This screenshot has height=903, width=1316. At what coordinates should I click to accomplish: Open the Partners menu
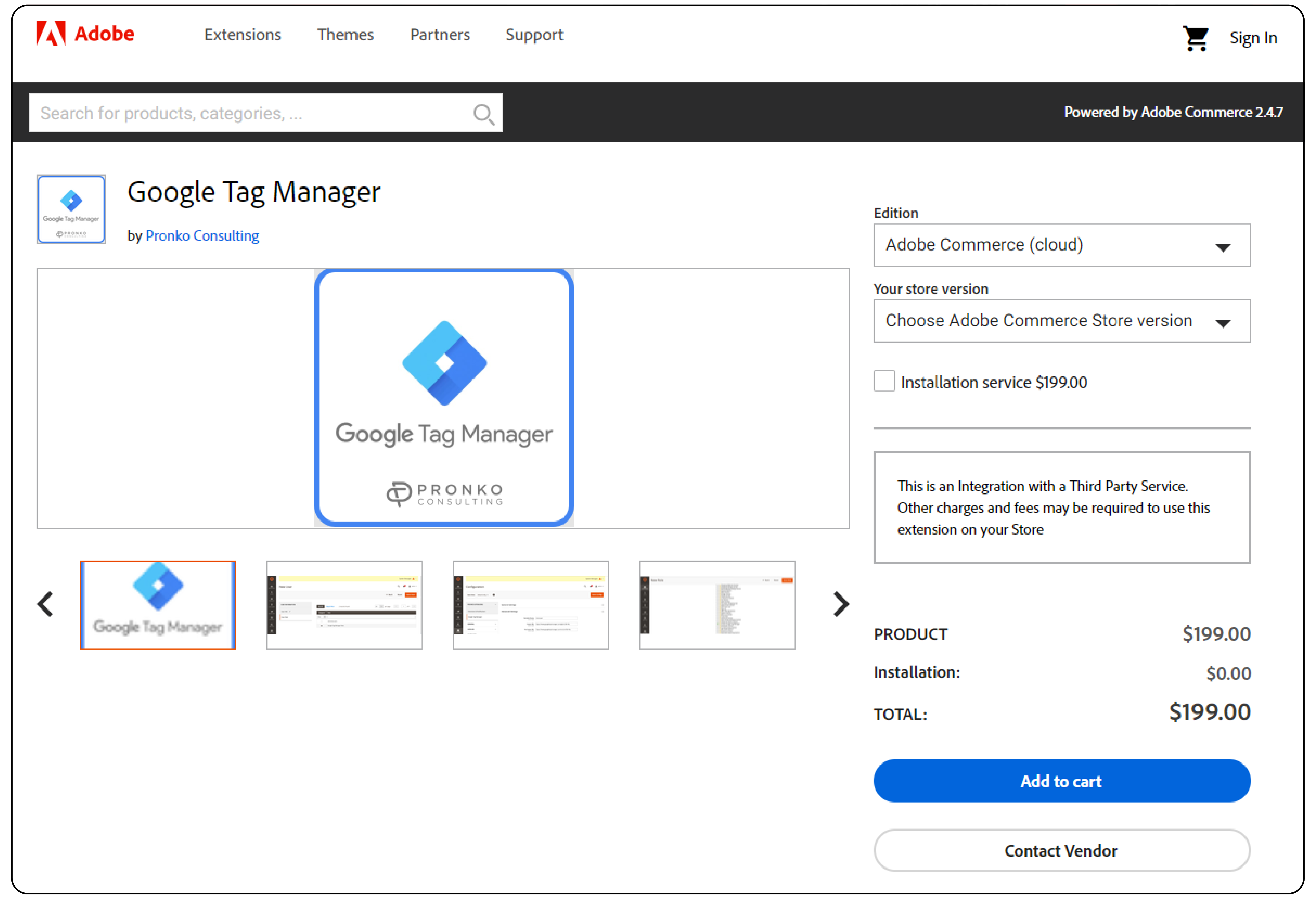pos(440,35)
